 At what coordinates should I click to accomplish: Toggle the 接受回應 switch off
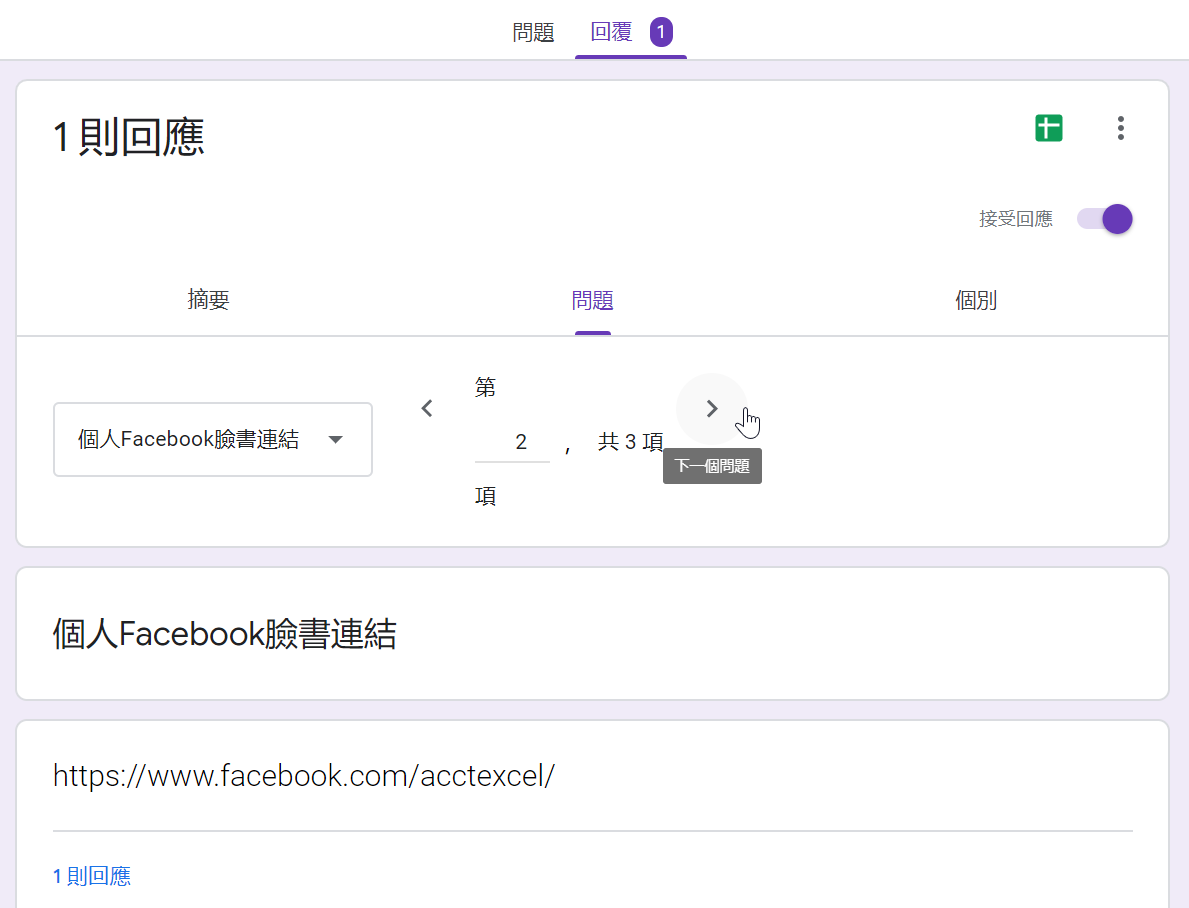tap(1105, 219)
